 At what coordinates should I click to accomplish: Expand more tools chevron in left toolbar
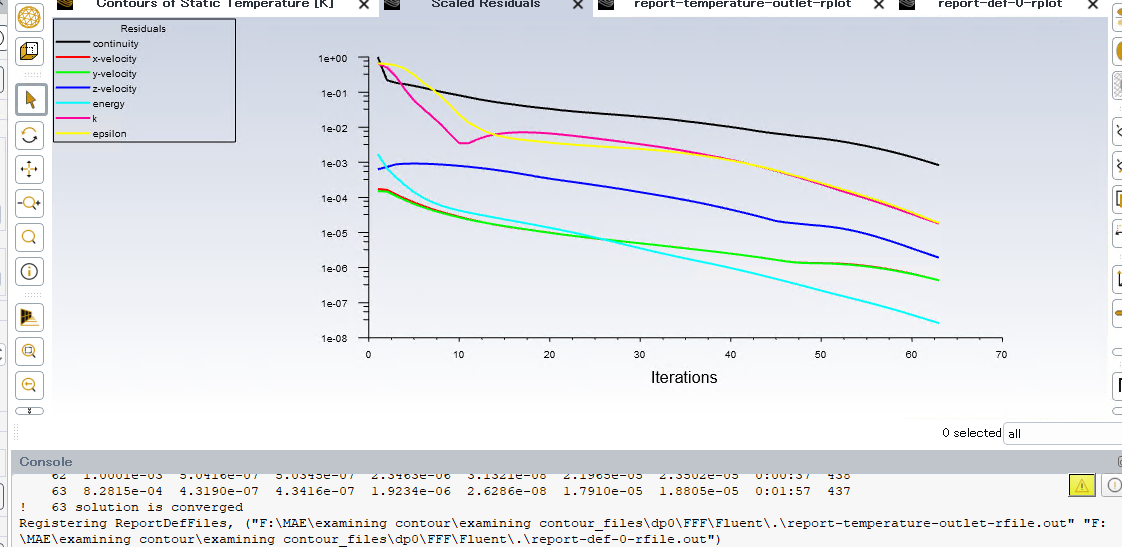(x=29, y=411)
